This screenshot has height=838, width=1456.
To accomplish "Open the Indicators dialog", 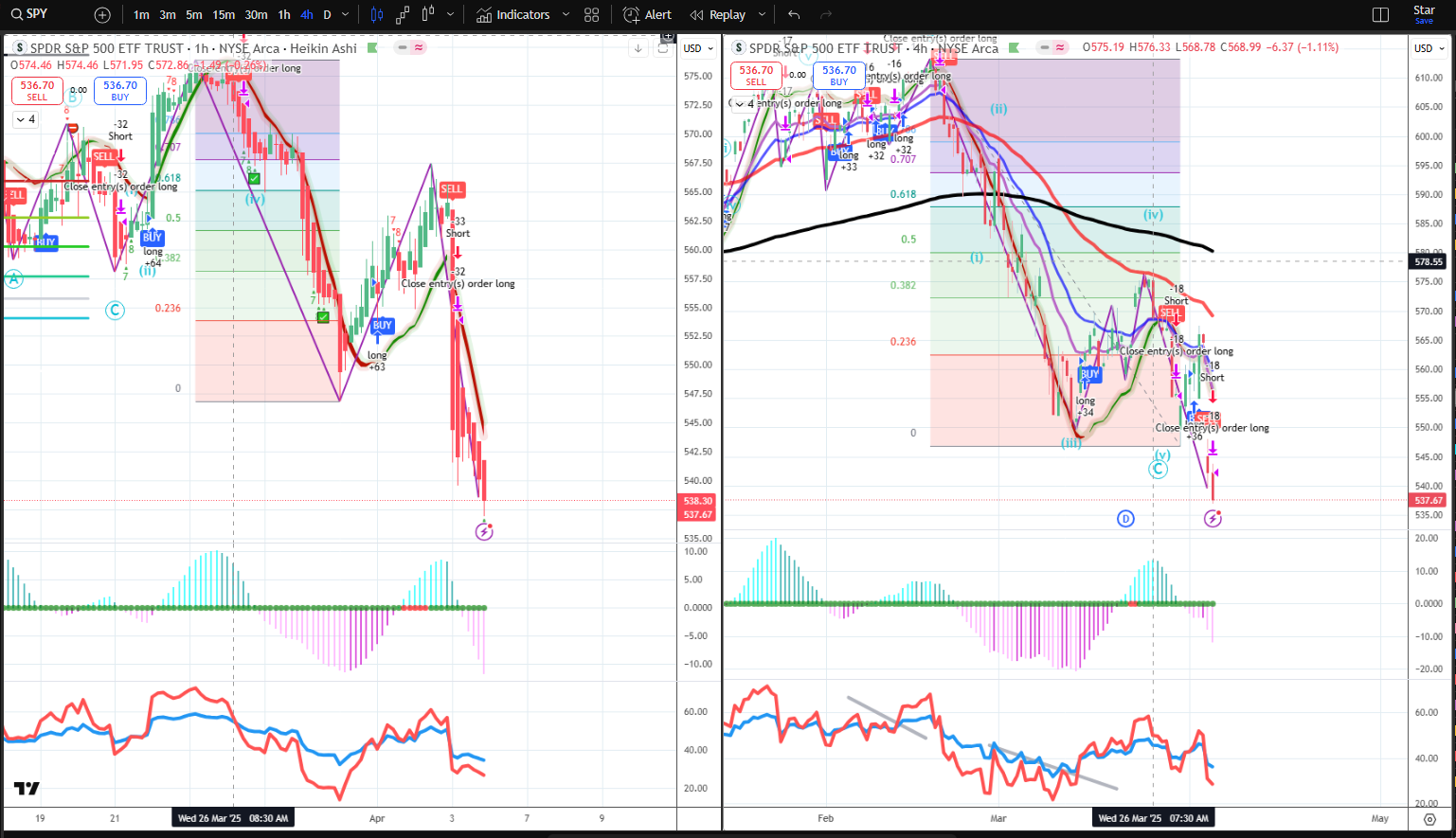I will click(x=512, y=15).
